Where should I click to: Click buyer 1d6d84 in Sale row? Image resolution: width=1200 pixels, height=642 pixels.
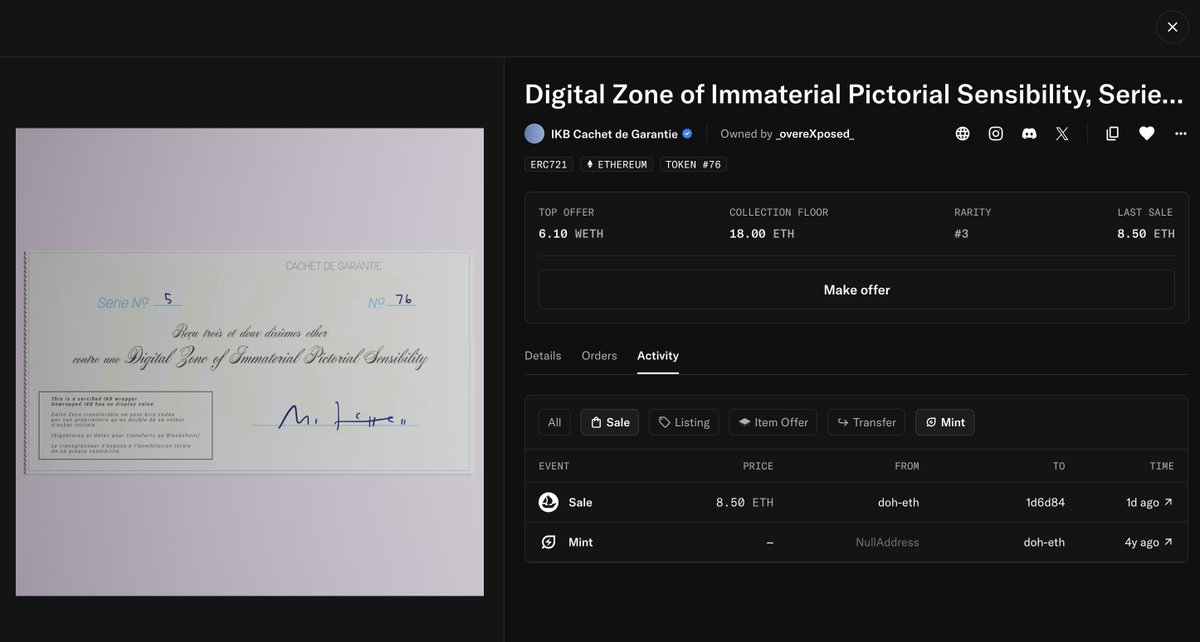[1045, 502]
